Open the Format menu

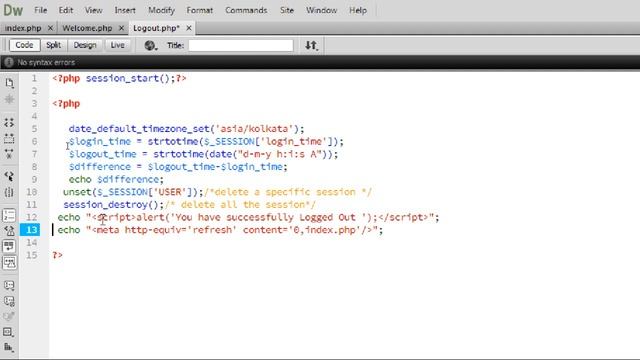pyautogui.click(x=200, y=10)
